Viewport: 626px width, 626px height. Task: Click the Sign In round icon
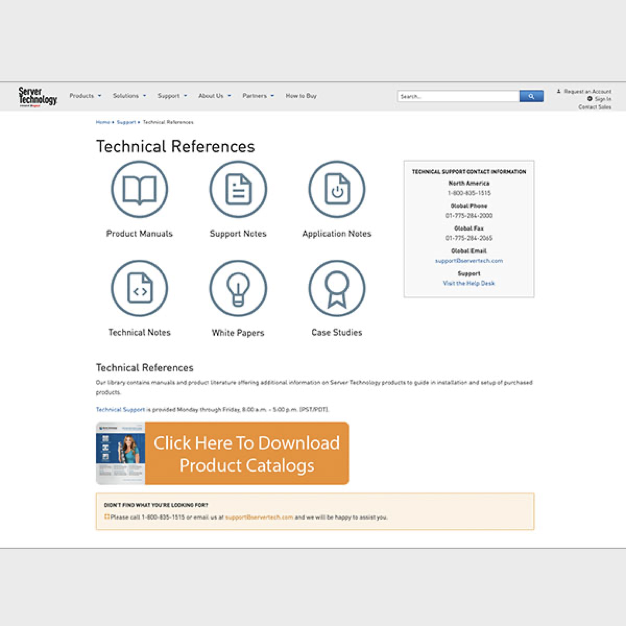point(590,99)
